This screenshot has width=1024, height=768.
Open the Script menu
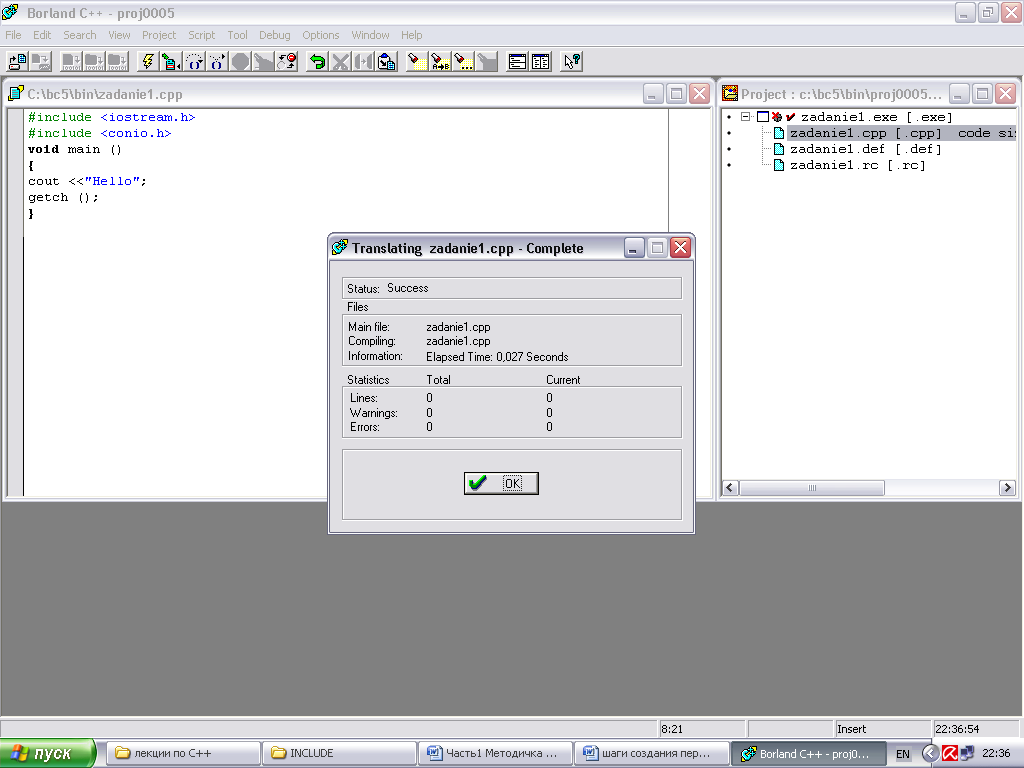pos(201,35)
